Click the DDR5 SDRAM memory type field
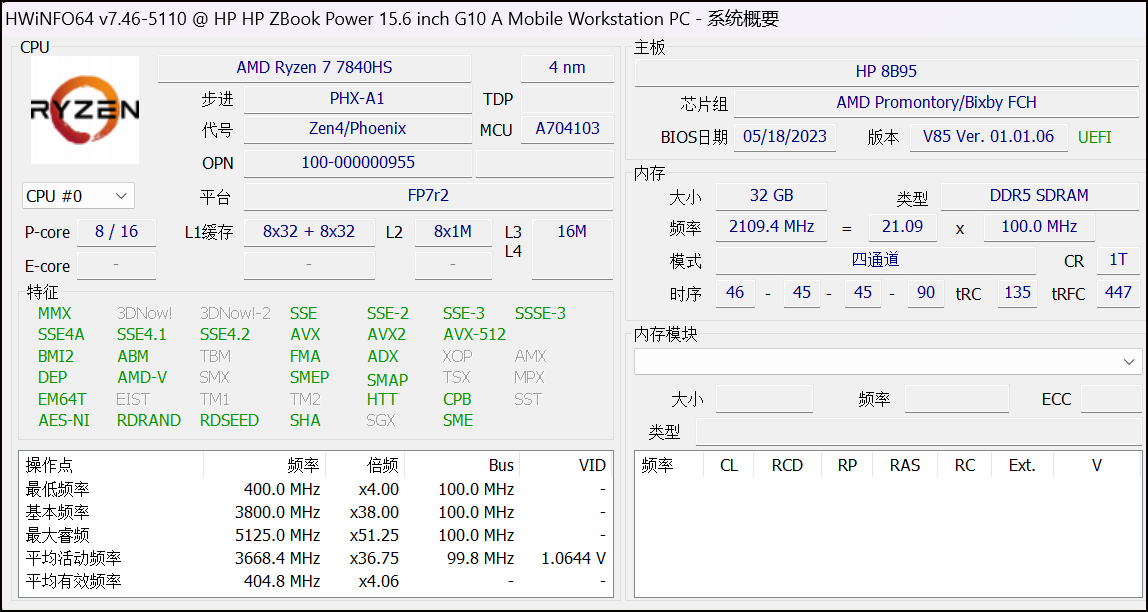 click(1038, 196)
